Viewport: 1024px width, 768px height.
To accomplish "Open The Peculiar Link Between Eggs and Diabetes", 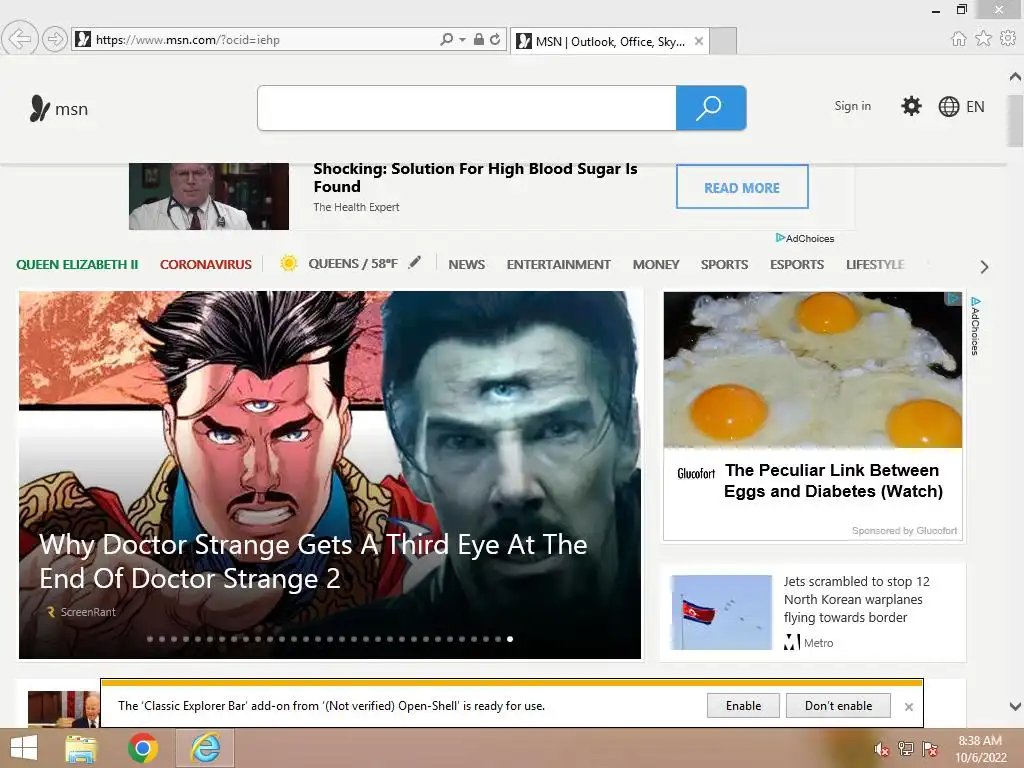I will click(x=833, y=481).
